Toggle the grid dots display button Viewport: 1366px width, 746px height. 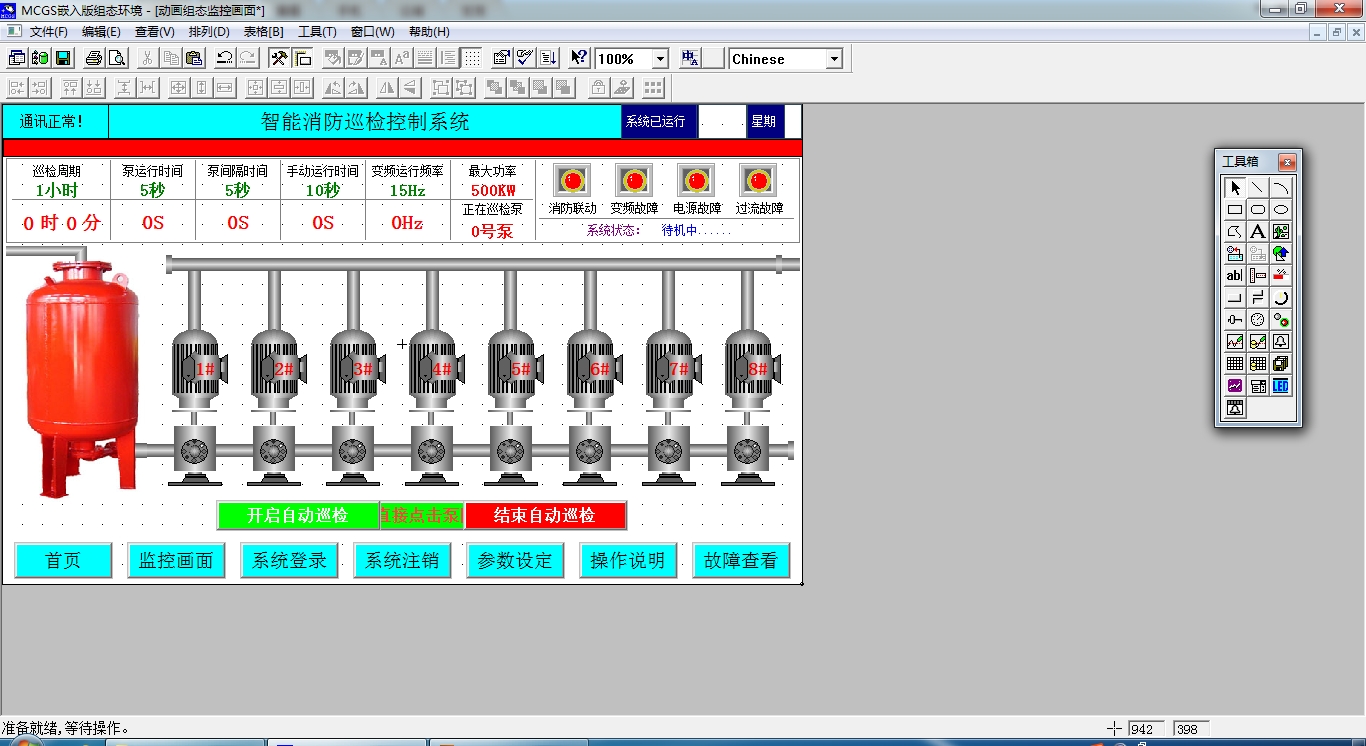coord(472,58)
